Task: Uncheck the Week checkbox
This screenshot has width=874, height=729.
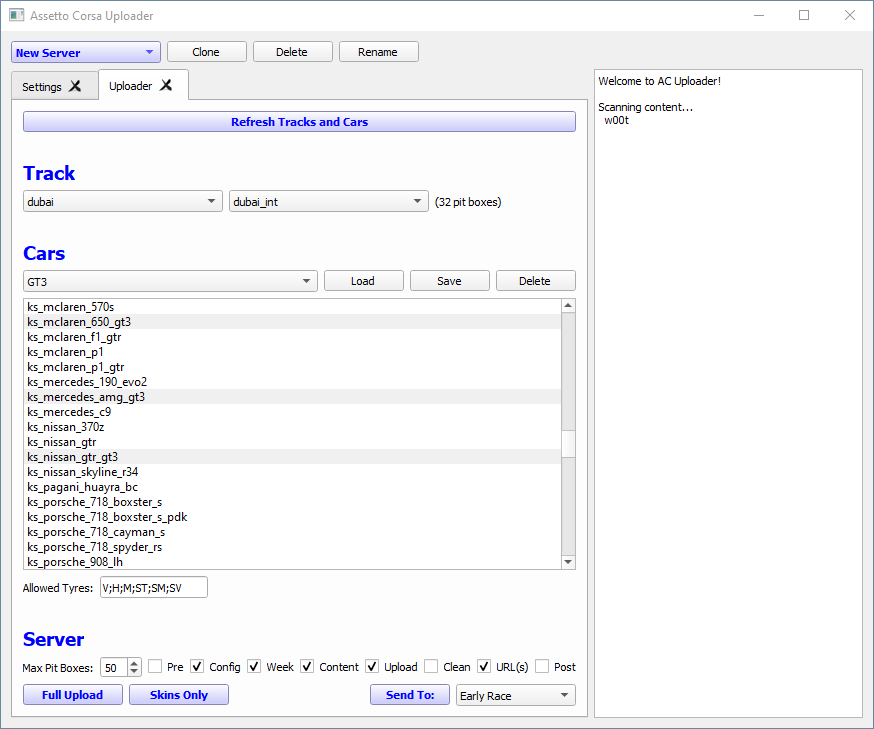Action: [254, 666]
